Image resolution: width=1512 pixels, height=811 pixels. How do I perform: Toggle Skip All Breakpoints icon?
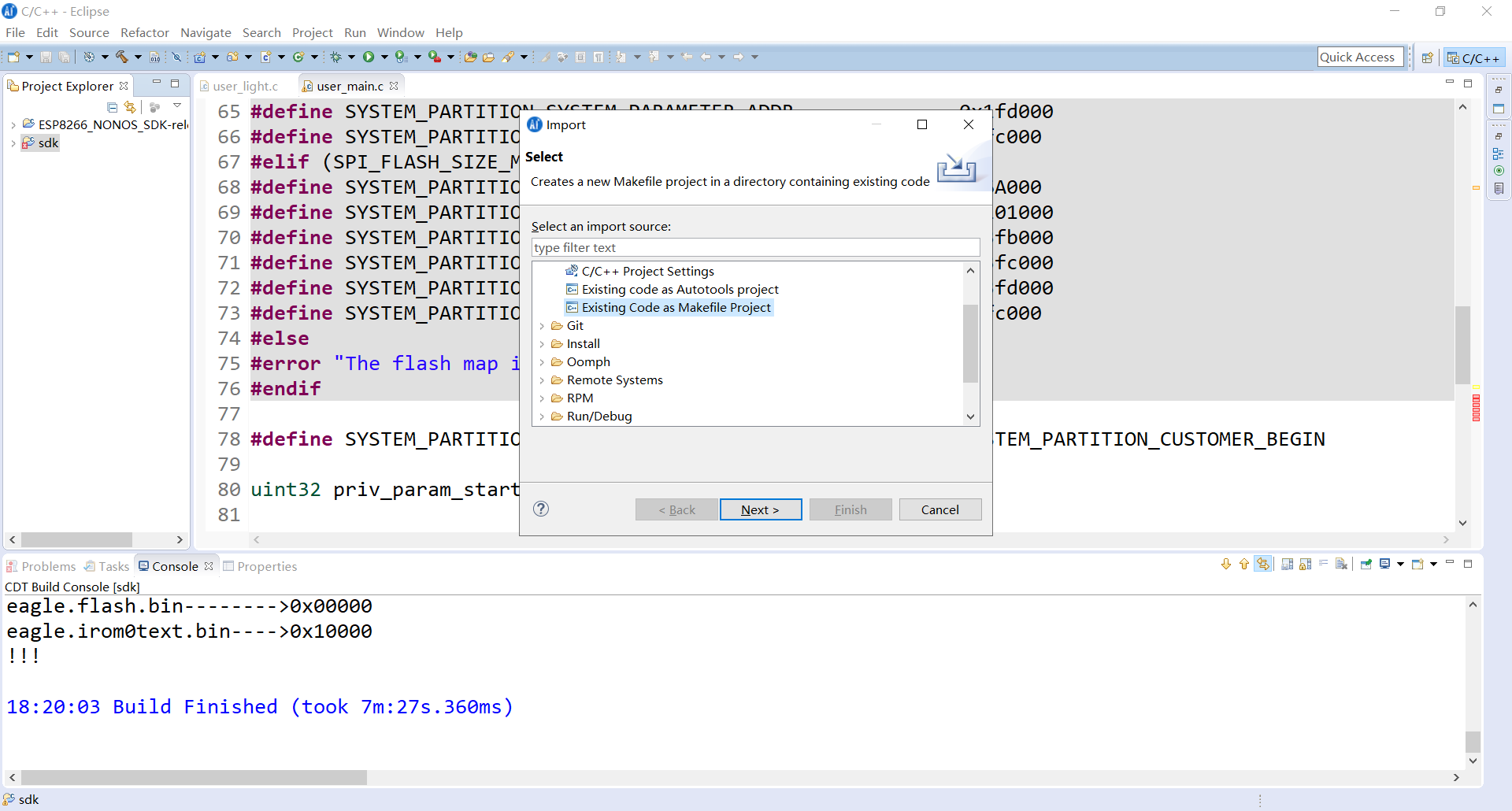pos(176,57)
